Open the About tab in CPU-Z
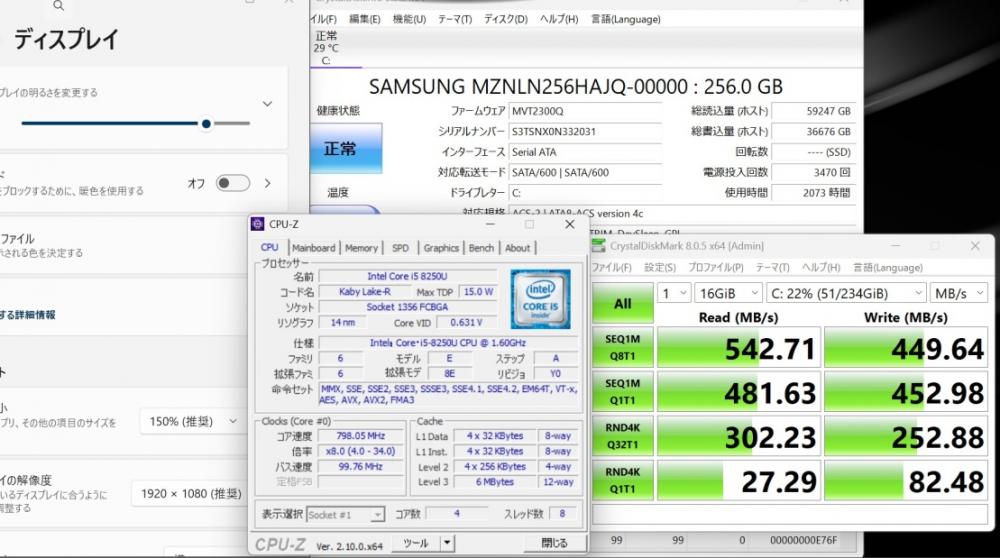Image resolution: width=1000 pixels, height=558 pixels. coord(517,247)
